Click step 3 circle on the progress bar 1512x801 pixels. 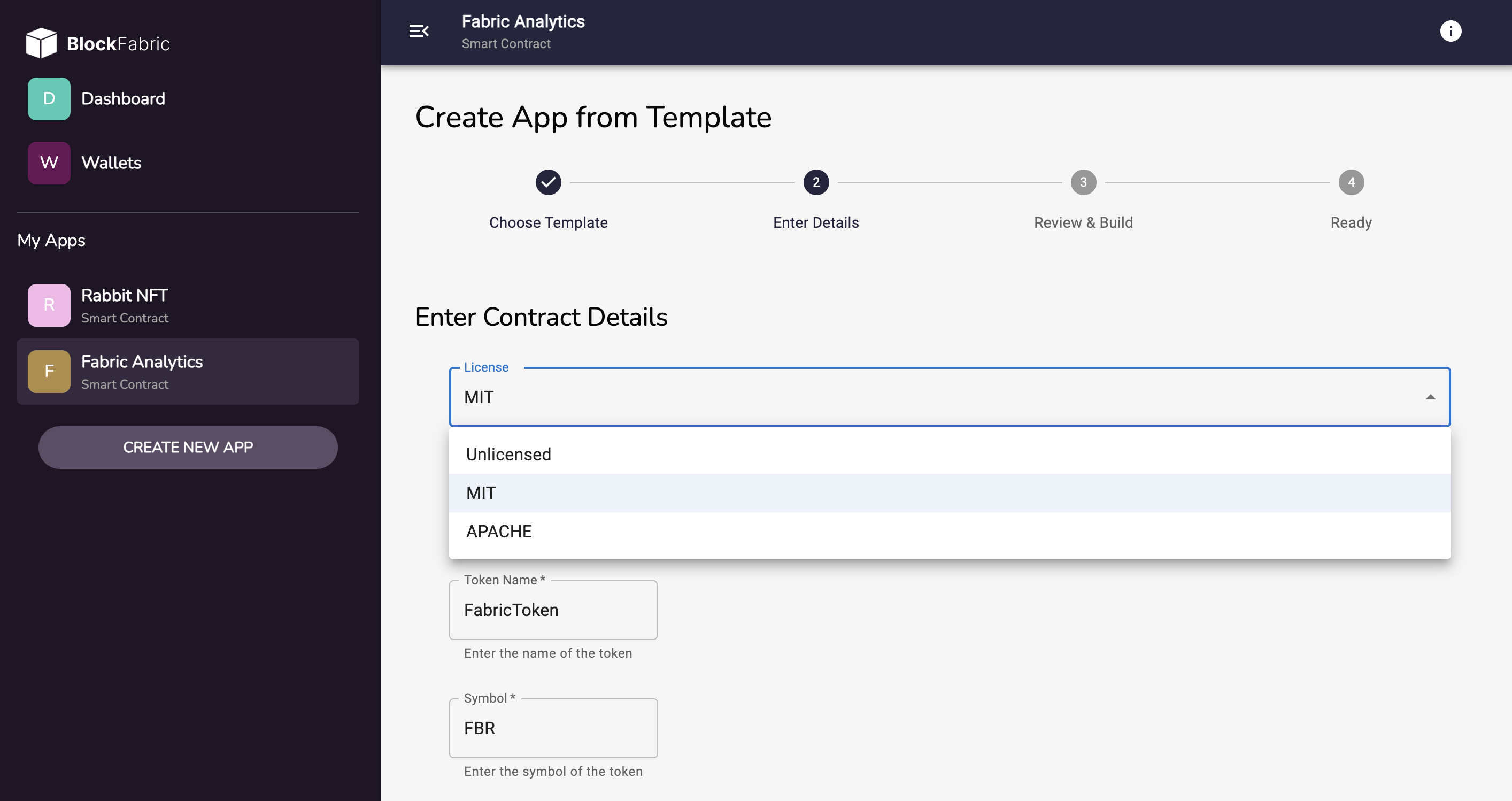[x=1083, y=182]
